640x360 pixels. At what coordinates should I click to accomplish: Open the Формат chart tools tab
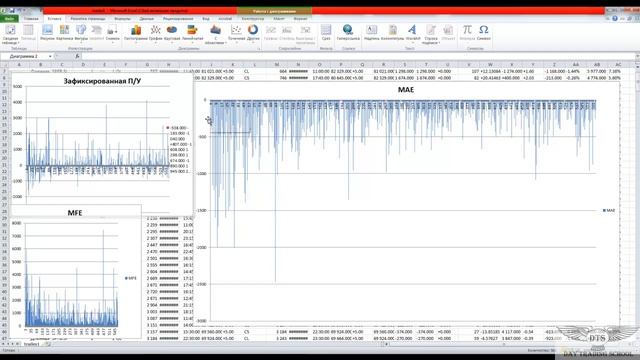(300, 18)
